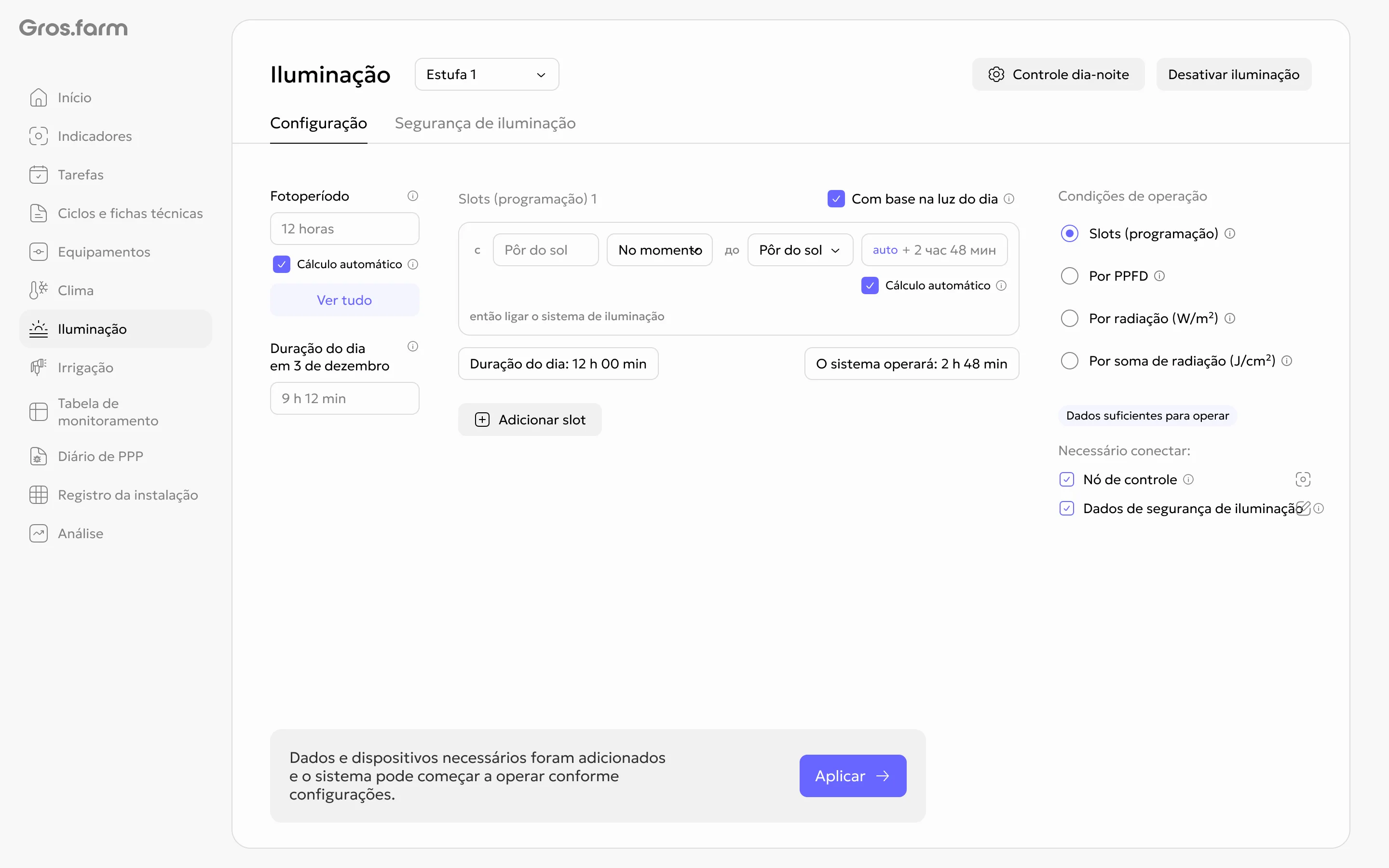
Task: Show info for Fotoperíodo
Action: click(413, 196)
